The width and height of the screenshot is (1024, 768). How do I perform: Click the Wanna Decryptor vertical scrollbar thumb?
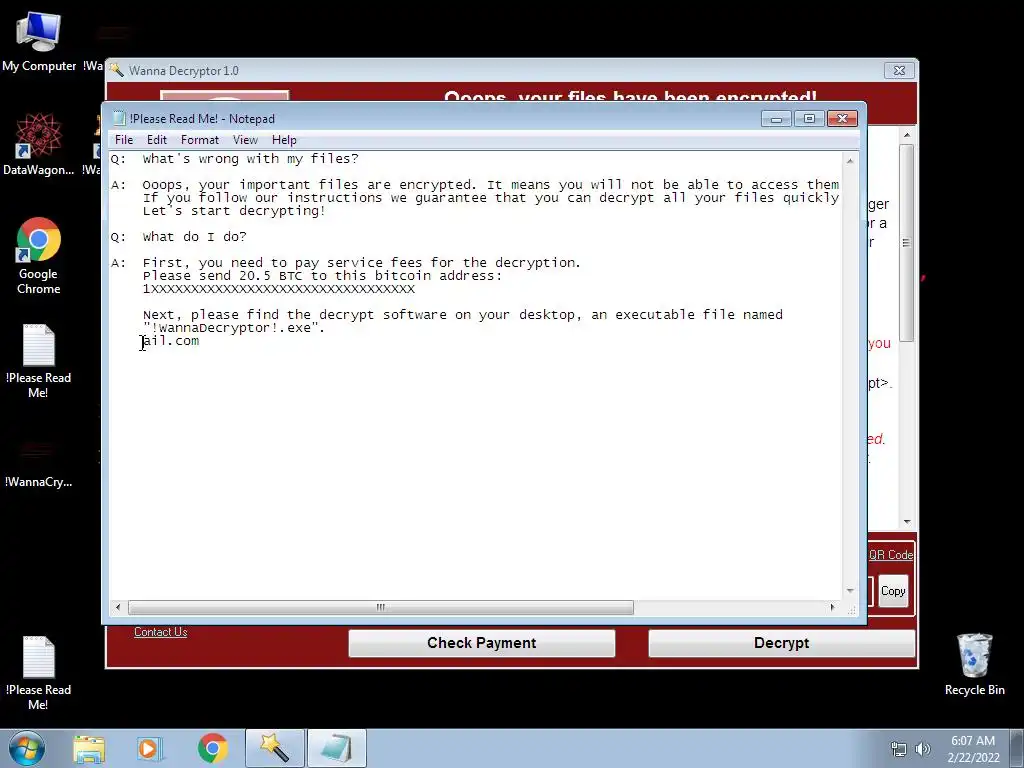point(906,243)
